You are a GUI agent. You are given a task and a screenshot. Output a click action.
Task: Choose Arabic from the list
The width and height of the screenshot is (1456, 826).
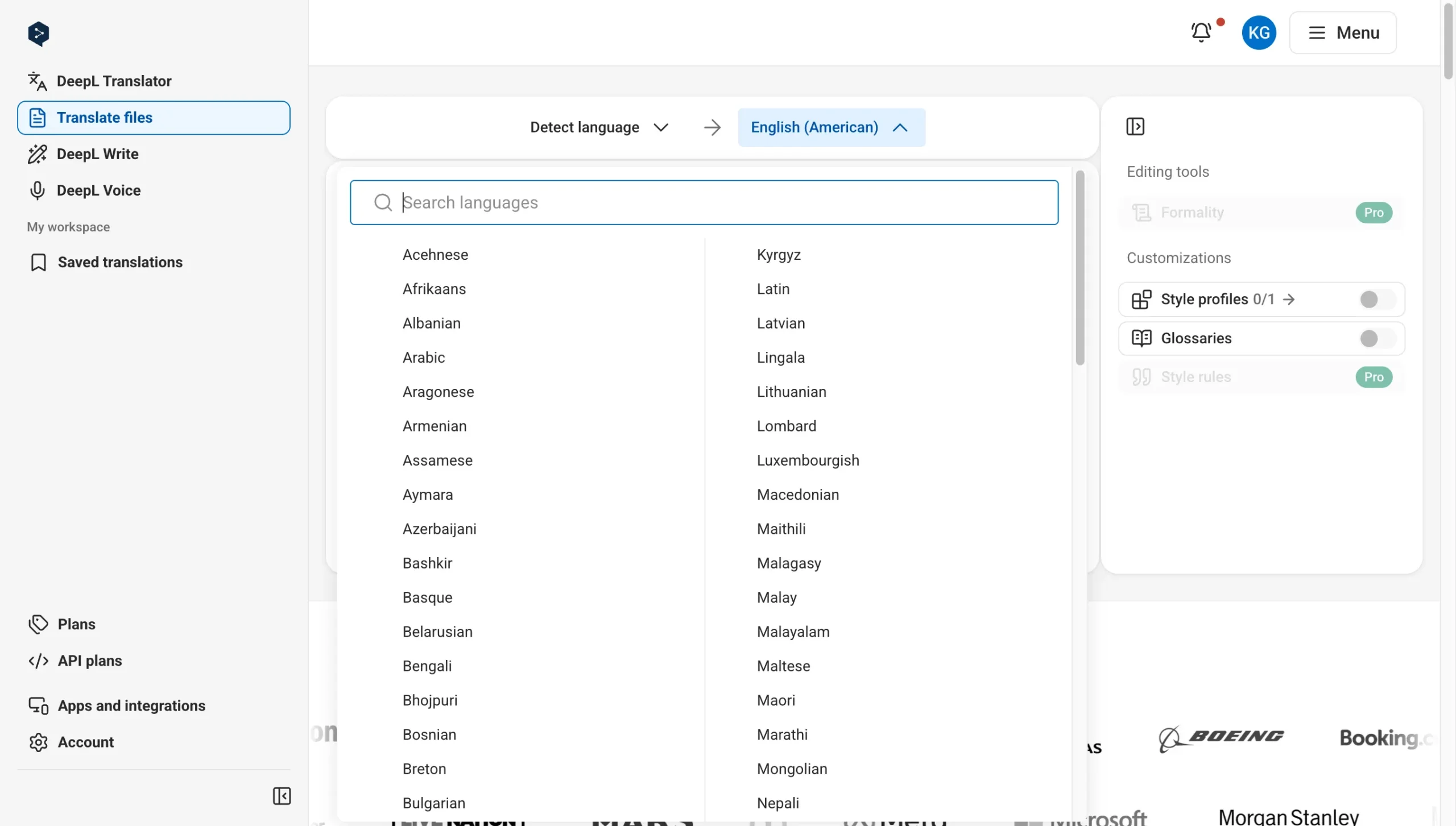[424, 358]
